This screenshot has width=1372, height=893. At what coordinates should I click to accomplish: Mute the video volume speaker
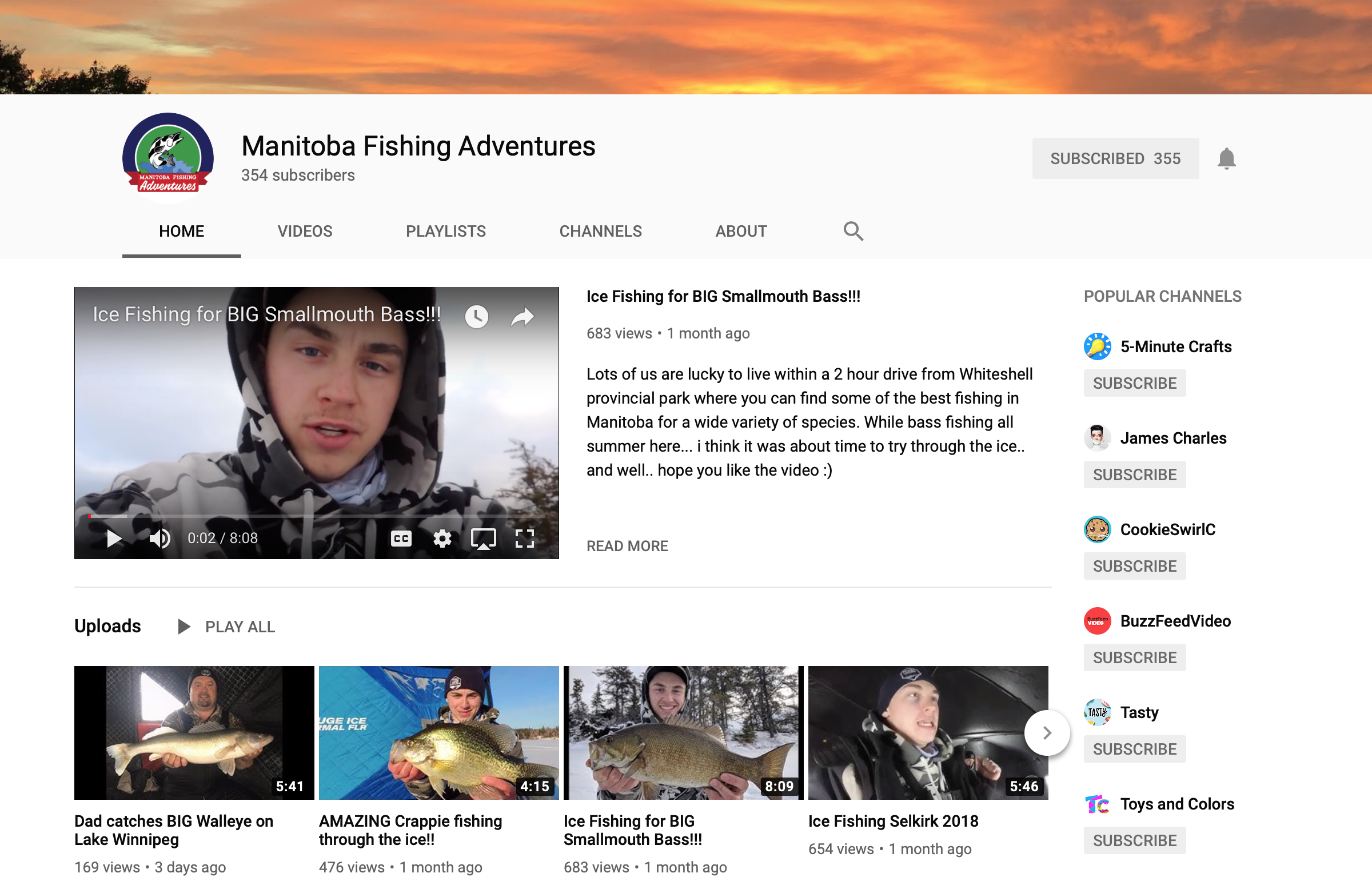pyautogui.click(x=159, y=539)
